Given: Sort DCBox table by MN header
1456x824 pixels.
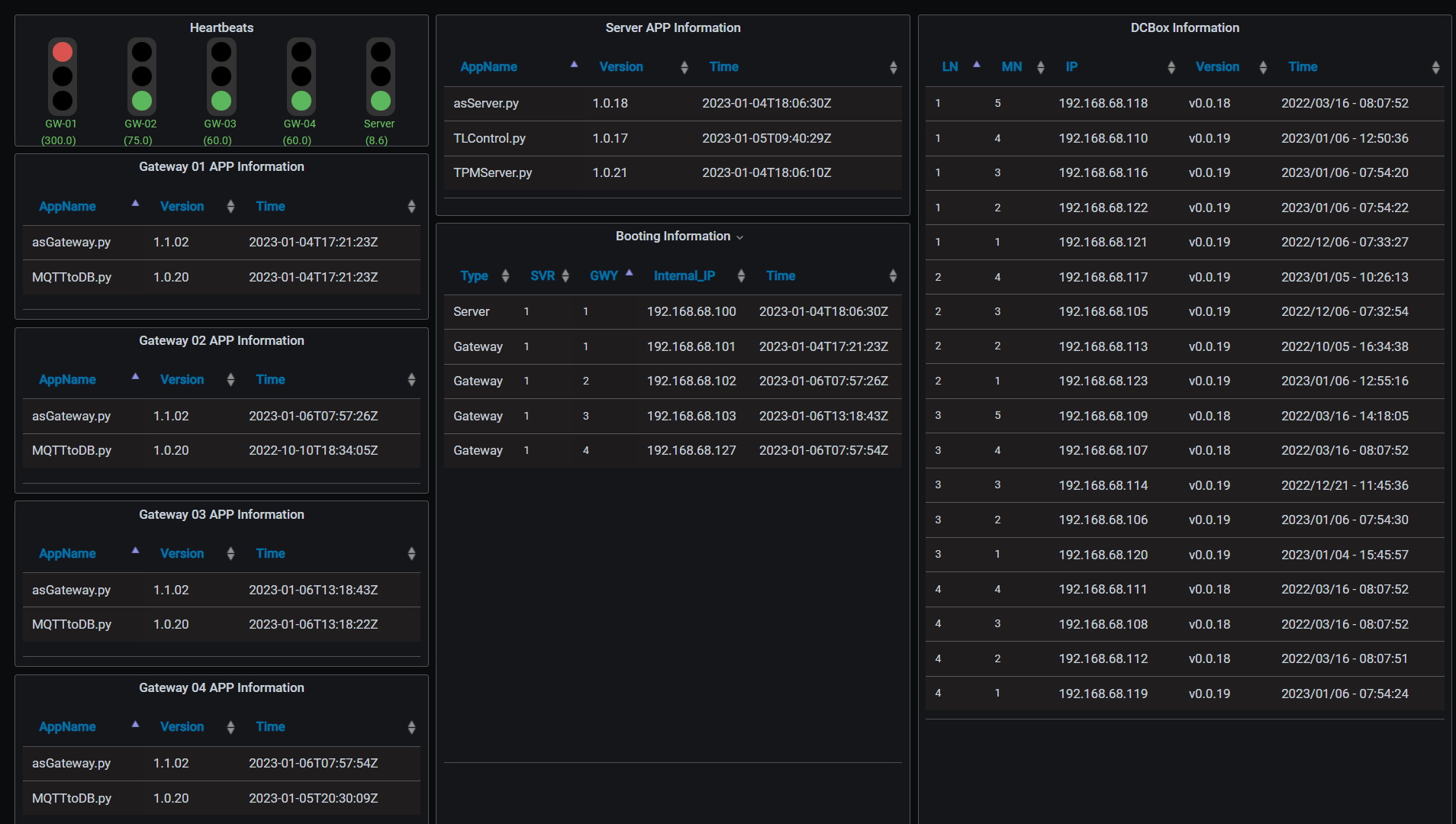Looking at the screenshot, I should click(x=1011, y=67).
